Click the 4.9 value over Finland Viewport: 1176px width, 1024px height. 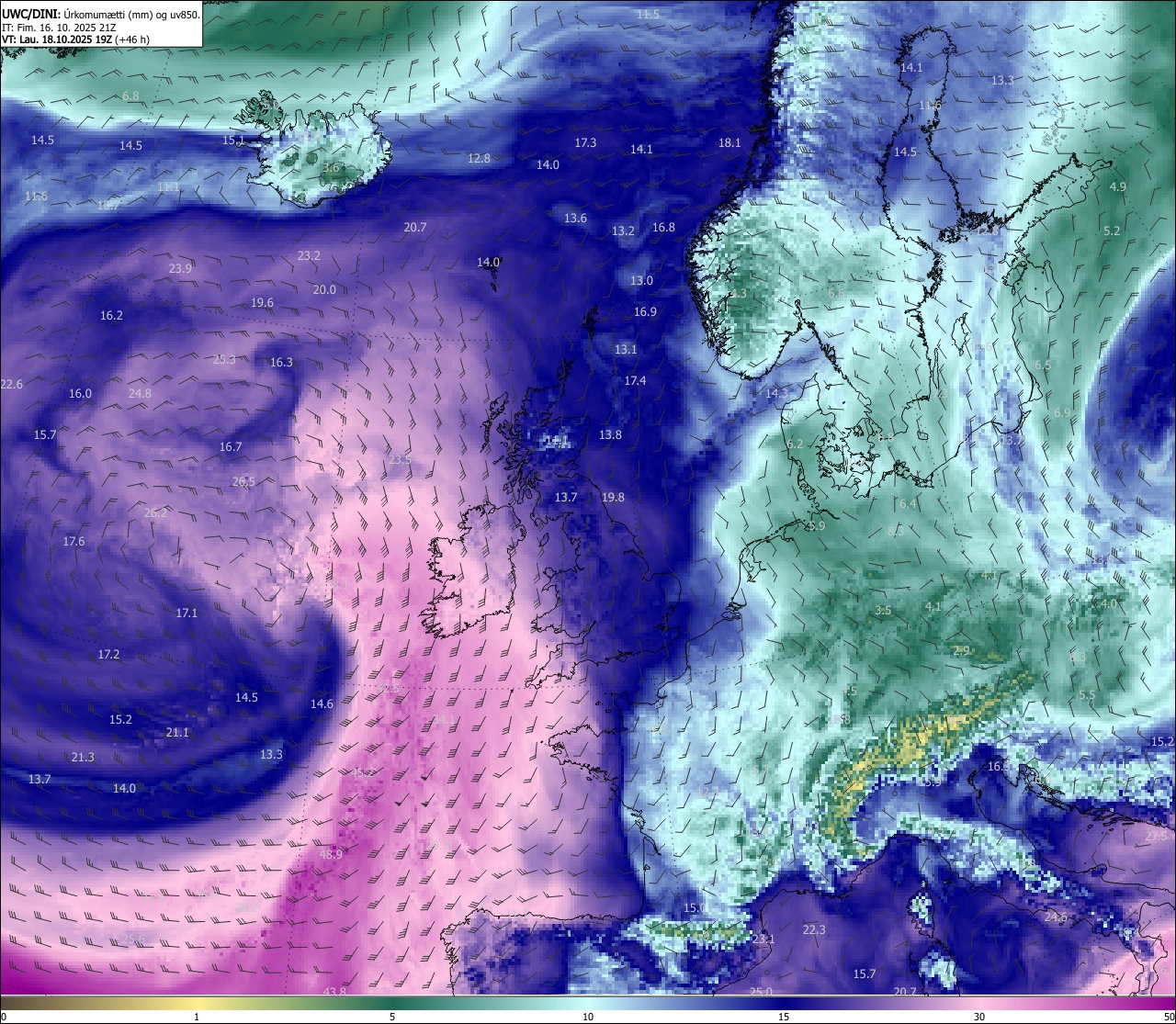[x=1117, y=186]
